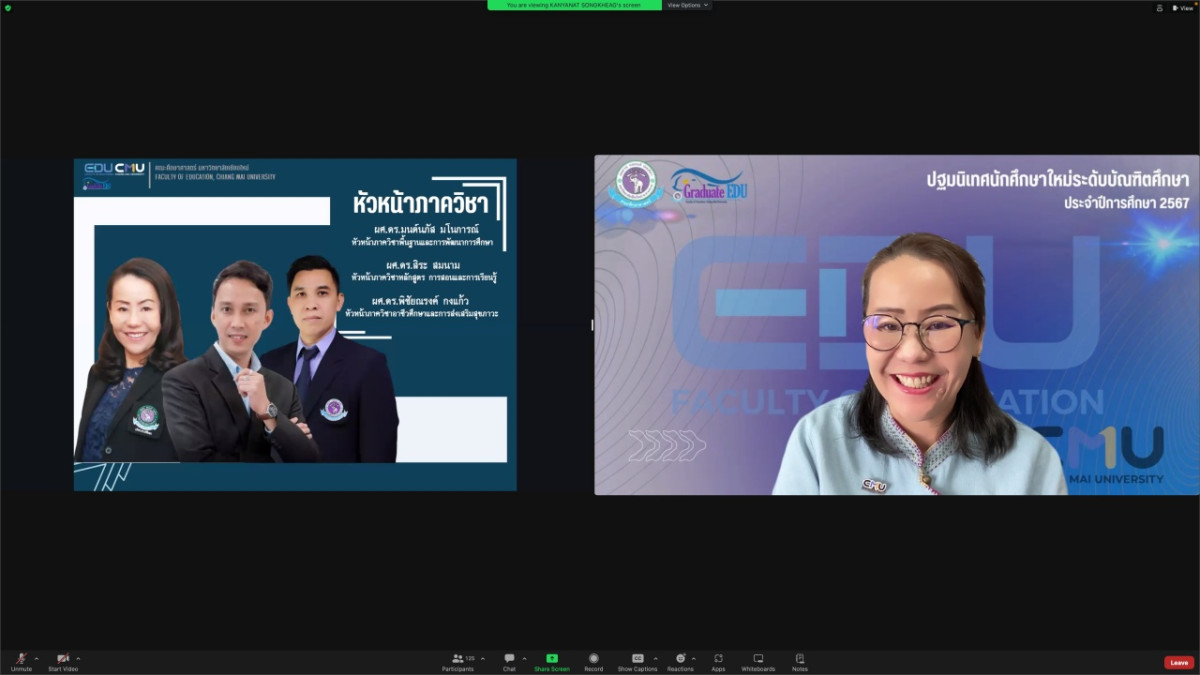Open the Participants panel
The height and width of the screenshot is (675, 1200).
458,659
